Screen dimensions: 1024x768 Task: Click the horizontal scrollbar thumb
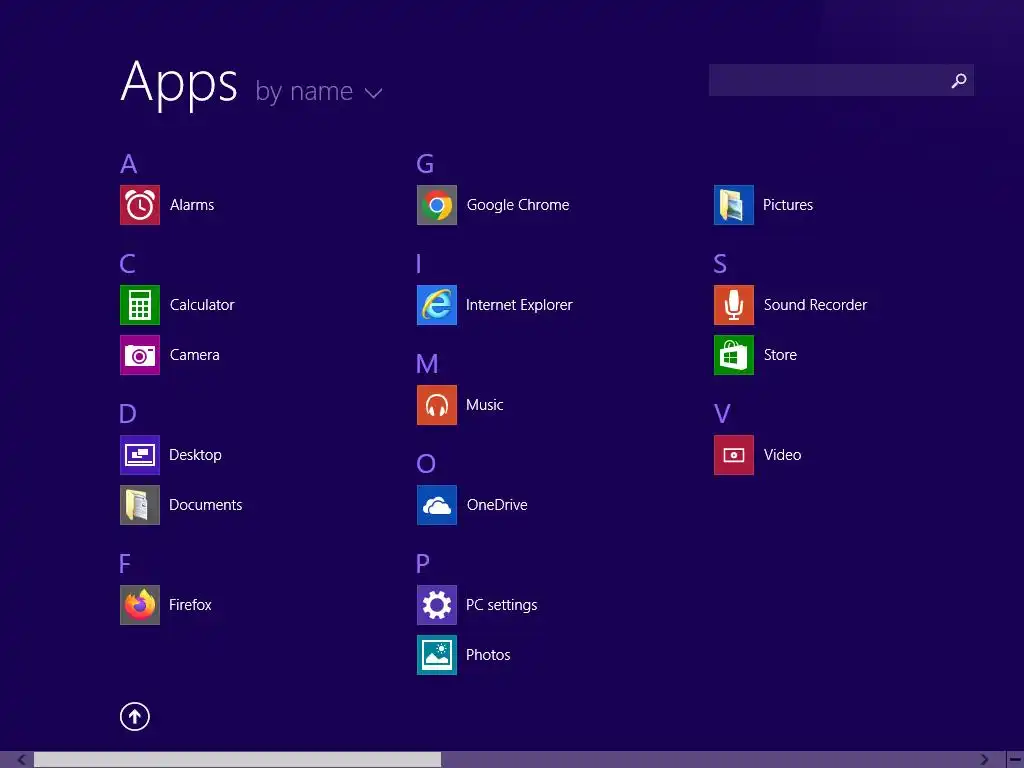click(238, 760)
